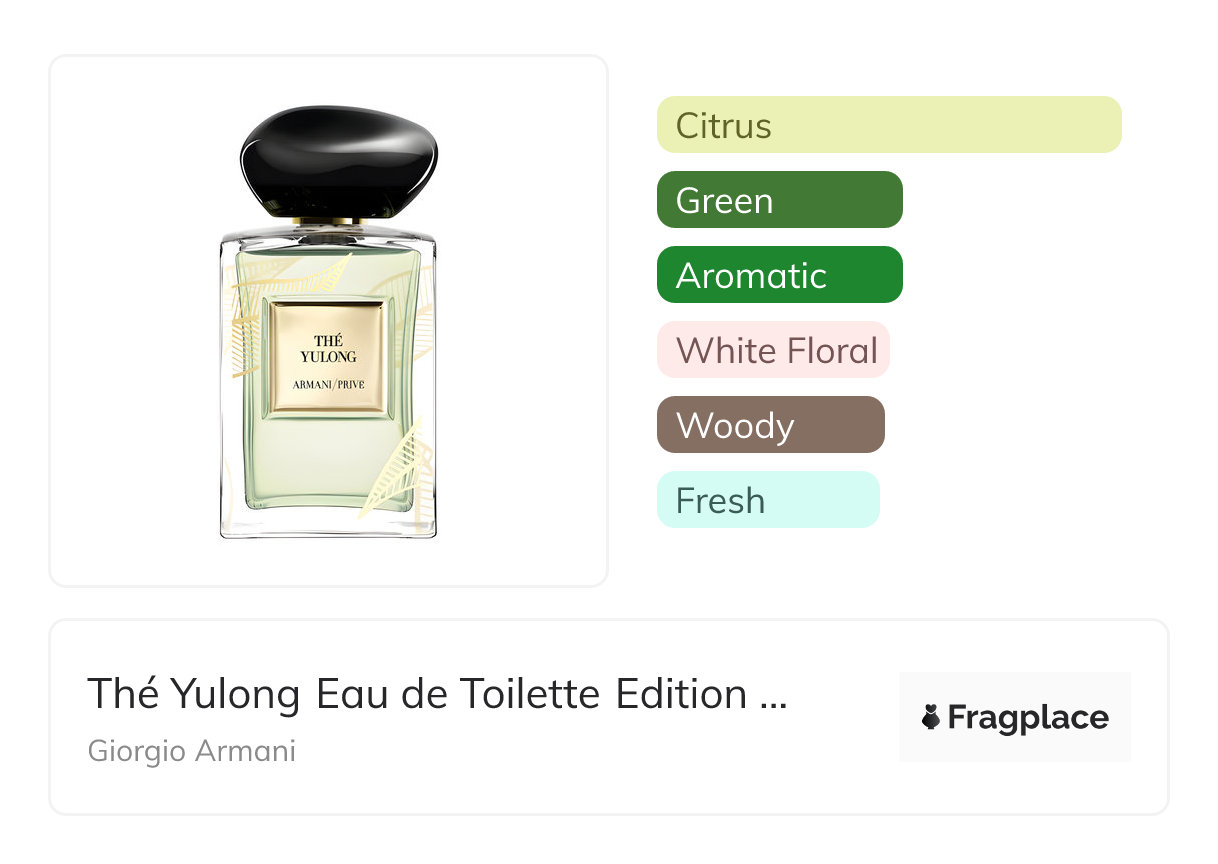Open Thé Yulong Eau de Toilette title
Viewport: 1218px width, 864px height.
pyautogui.click(x=437, y=694)
